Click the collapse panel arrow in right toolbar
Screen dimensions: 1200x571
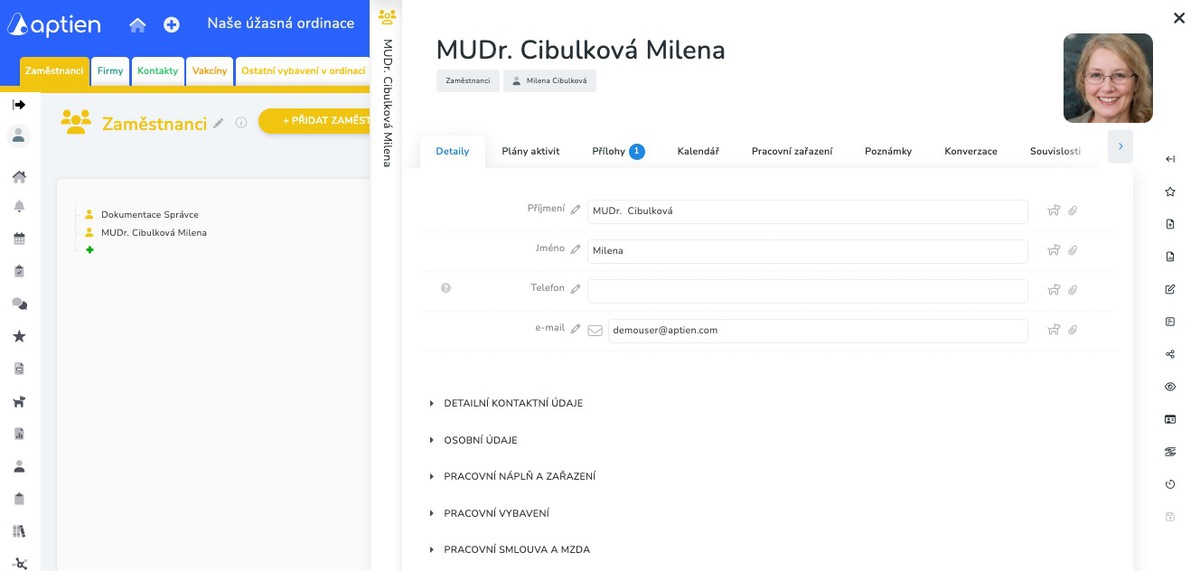click(1170, 159)
